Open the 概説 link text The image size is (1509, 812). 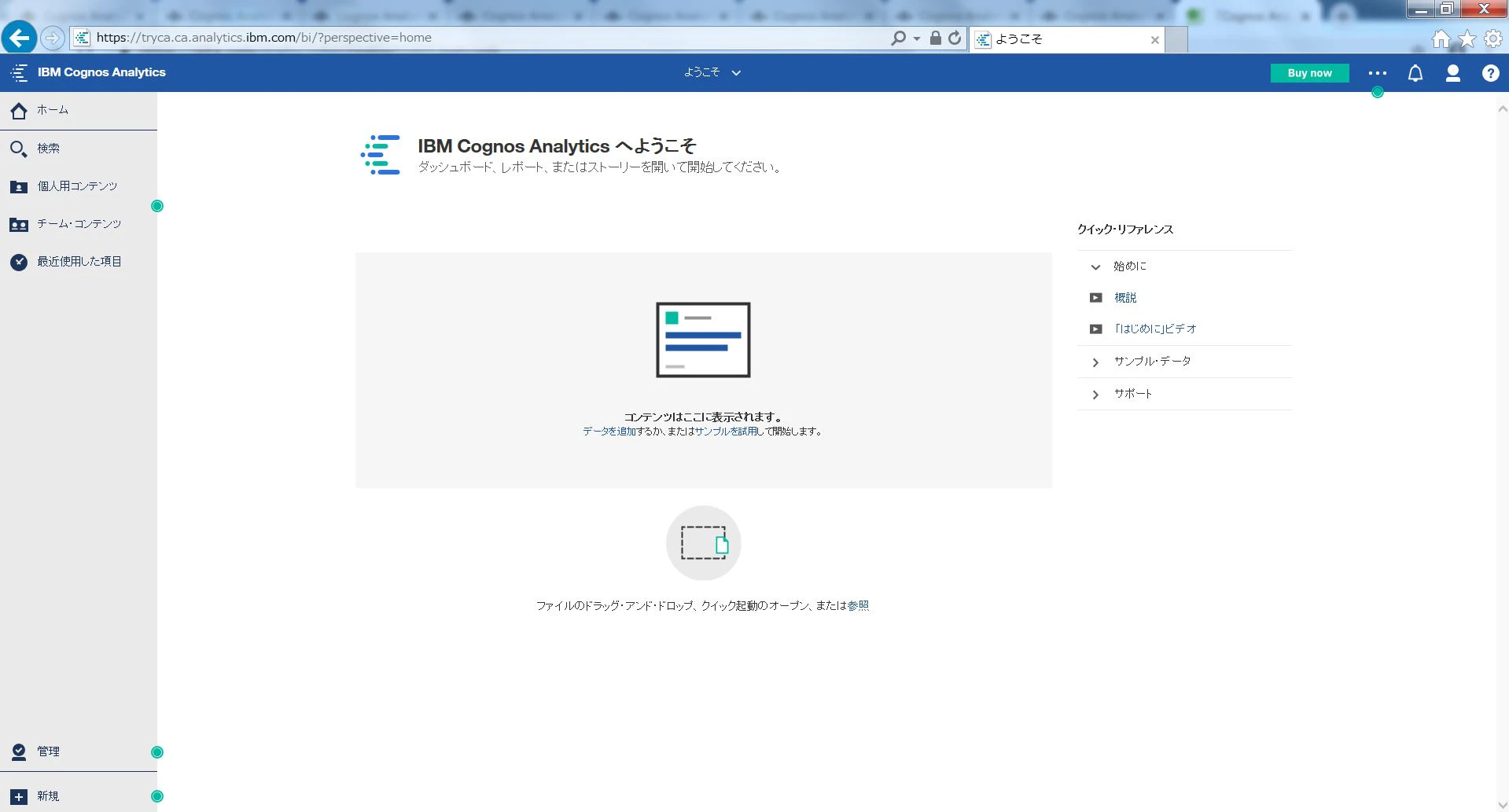point(1125,298)
